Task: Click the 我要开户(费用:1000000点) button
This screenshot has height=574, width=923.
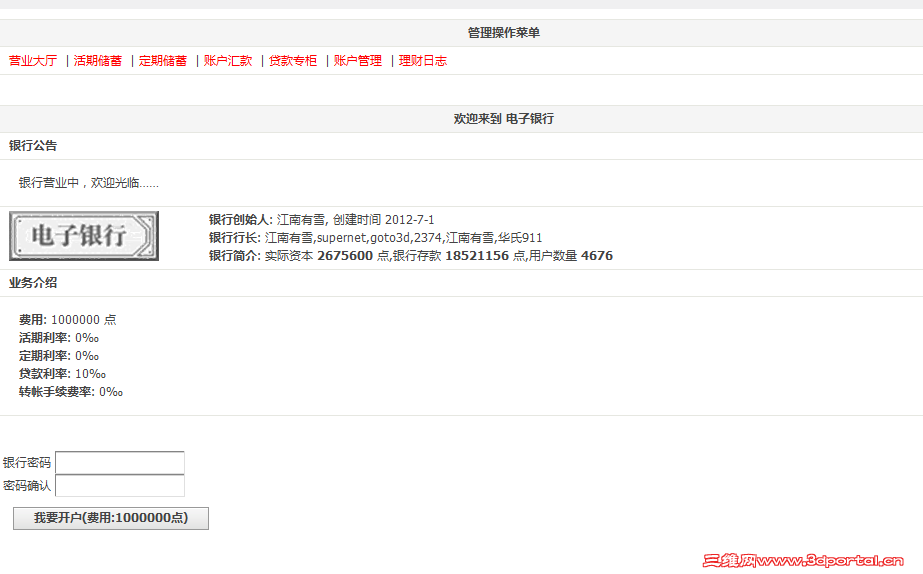Action: point(111,518)
